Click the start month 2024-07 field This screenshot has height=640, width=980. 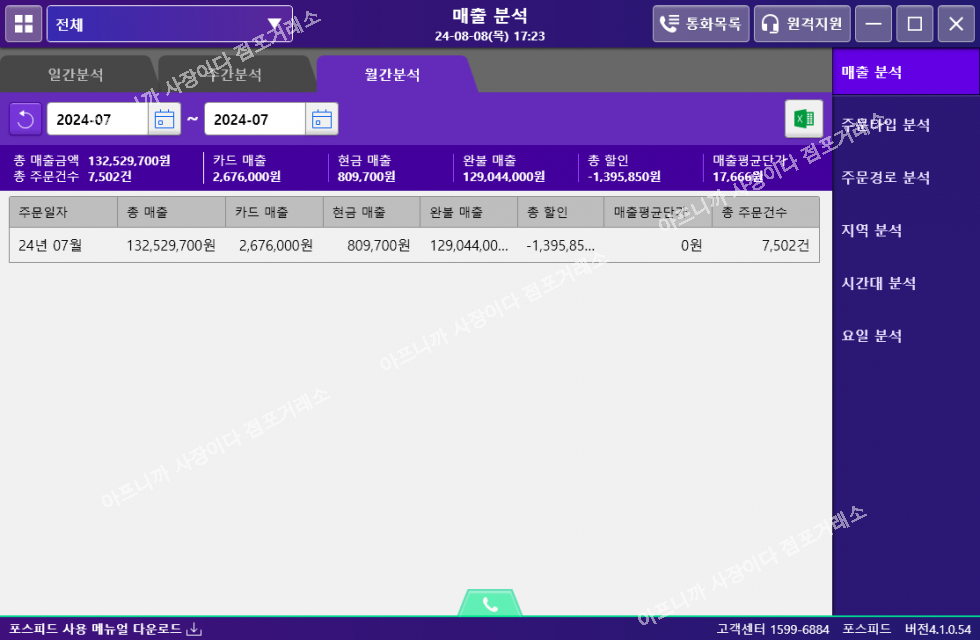tap(97, 119)
